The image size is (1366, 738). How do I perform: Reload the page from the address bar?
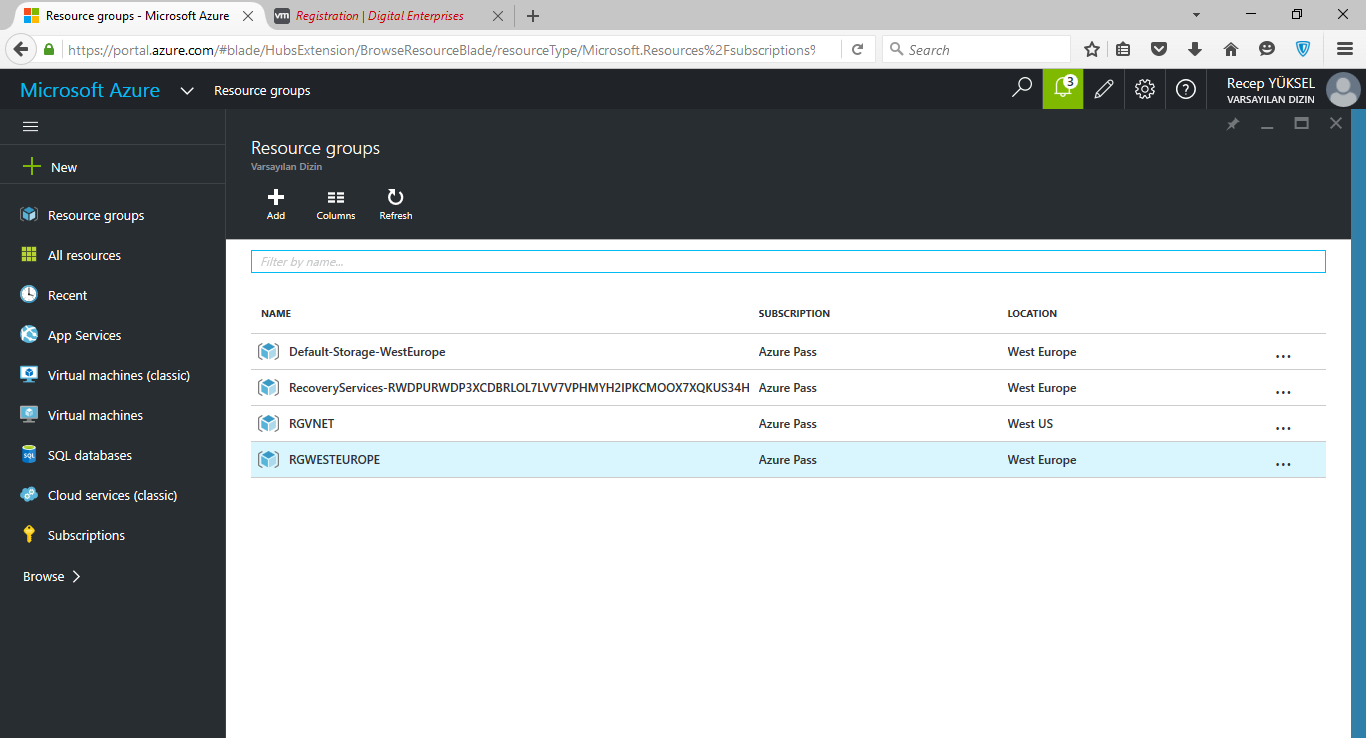coord(857,49)
